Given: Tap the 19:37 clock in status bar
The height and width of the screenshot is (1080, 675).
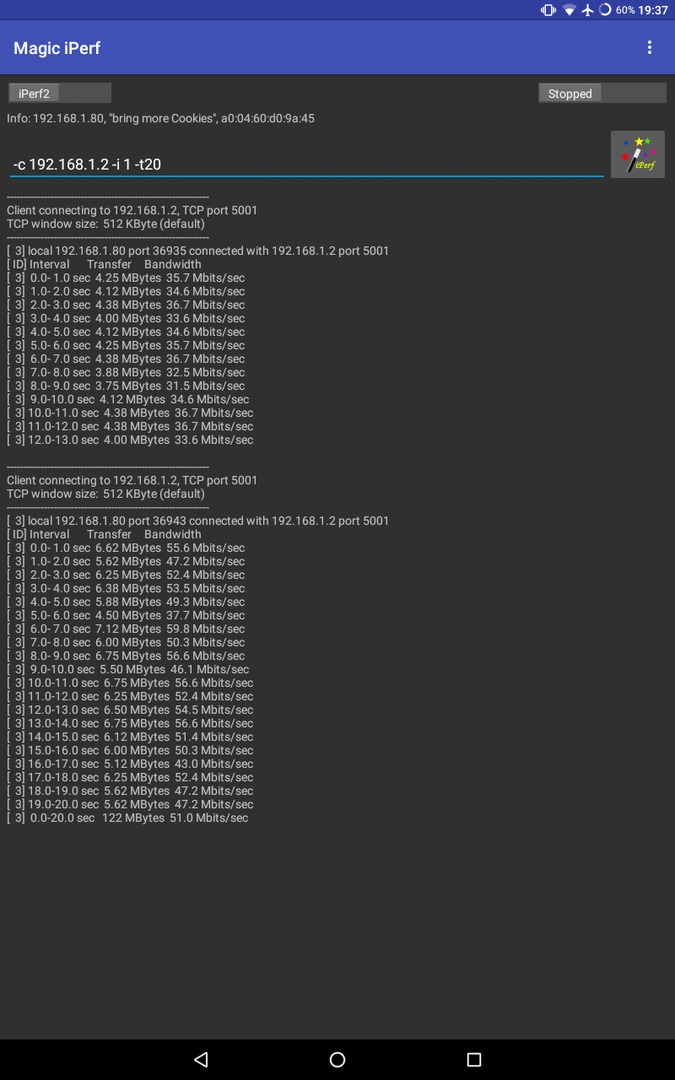Looking at the screenshot, I should tap(653, 10).
